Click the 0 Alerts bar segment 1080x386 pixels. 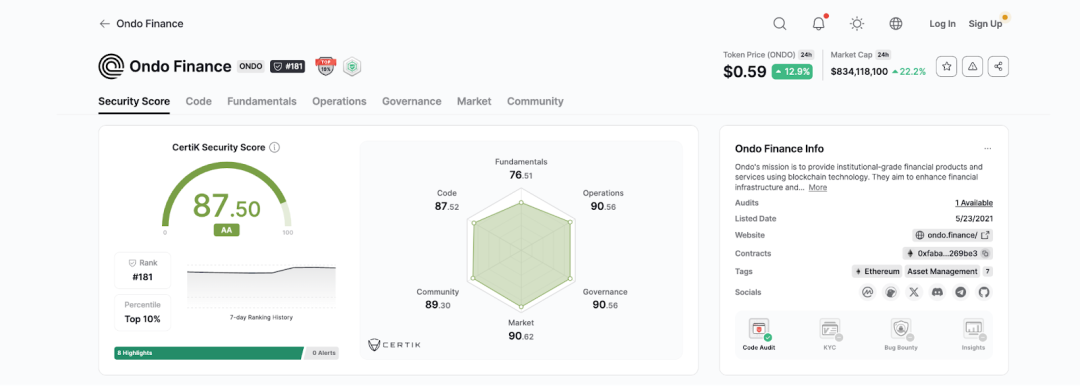pyautogui.click(x=322, y=353)
